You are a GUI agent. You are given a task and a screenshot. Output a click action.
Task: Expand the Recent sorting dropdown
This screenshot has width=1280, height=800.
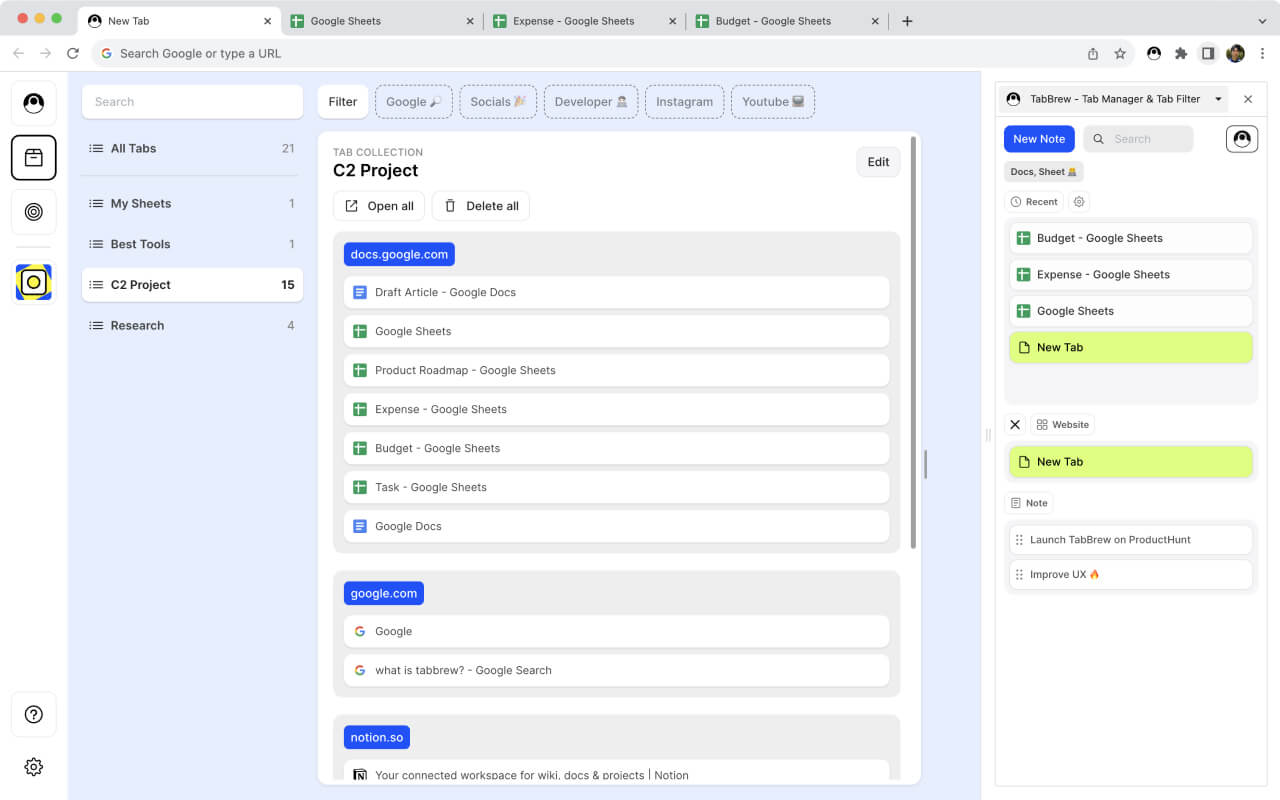pyautogui.click(x=1035, y=201)
